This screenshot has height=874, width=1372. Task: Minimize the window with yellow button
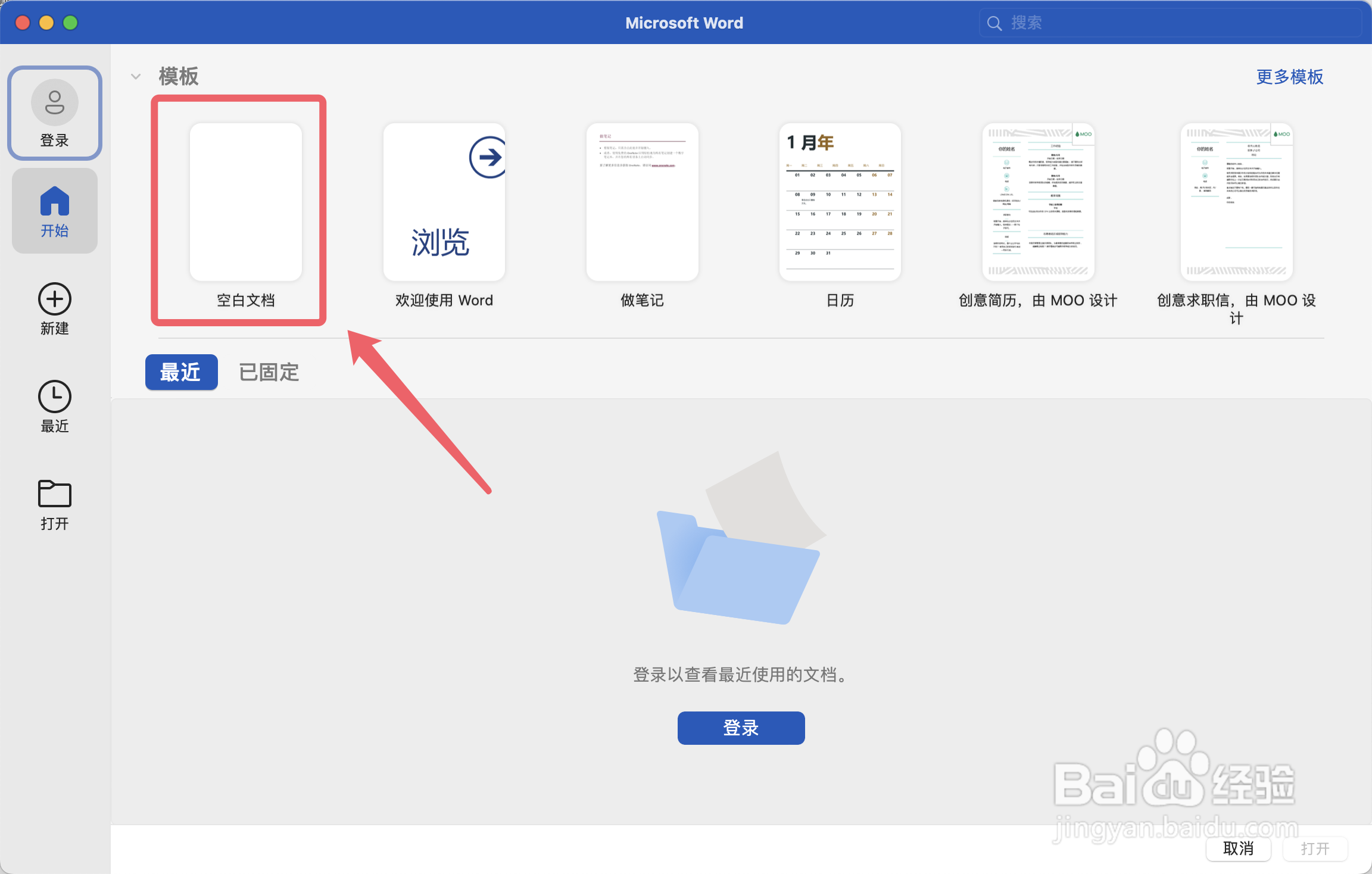[x=46, y=23]
